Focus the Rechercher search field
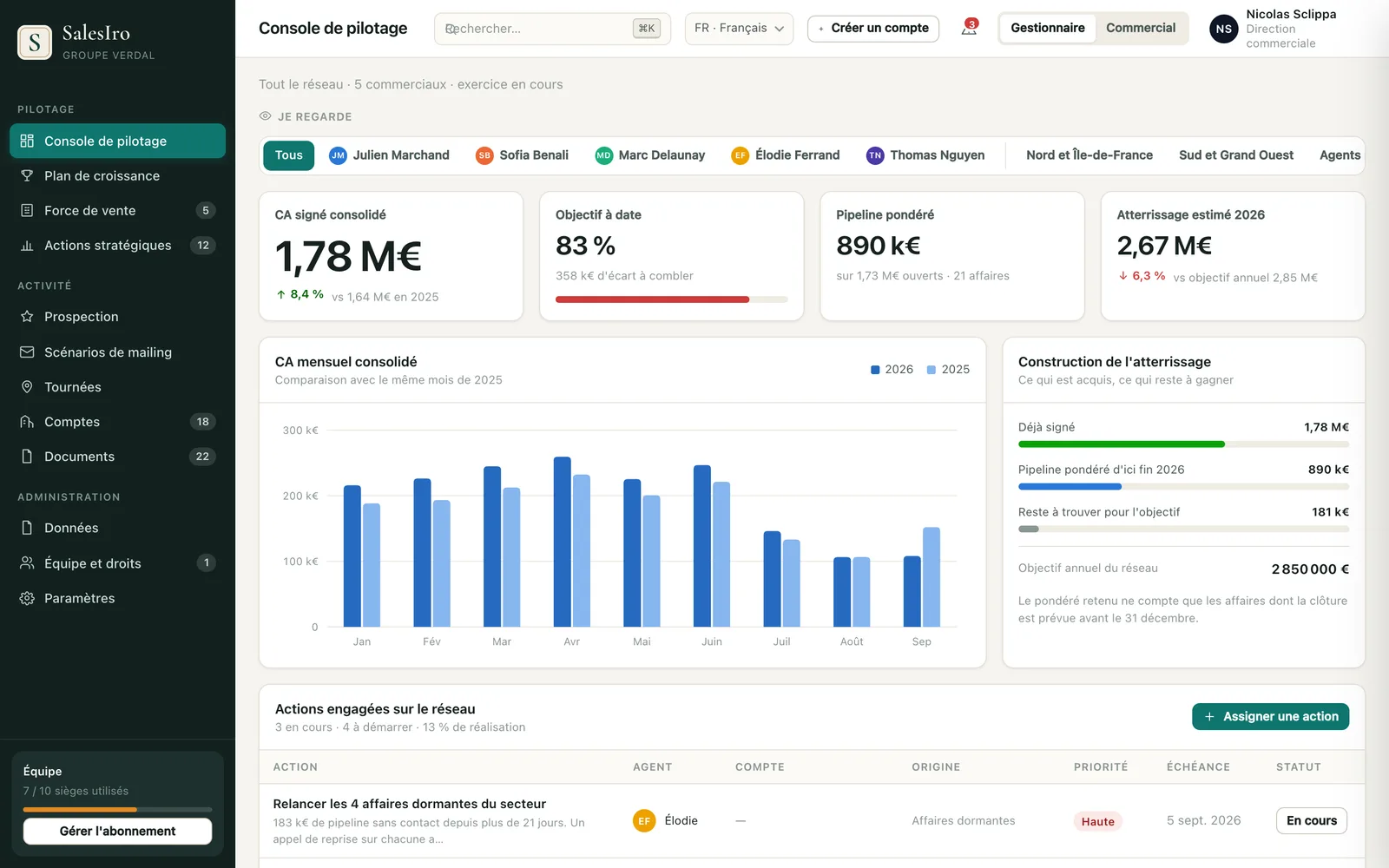This screenshot has width=1389, height=868. click(x=552, y=29)
